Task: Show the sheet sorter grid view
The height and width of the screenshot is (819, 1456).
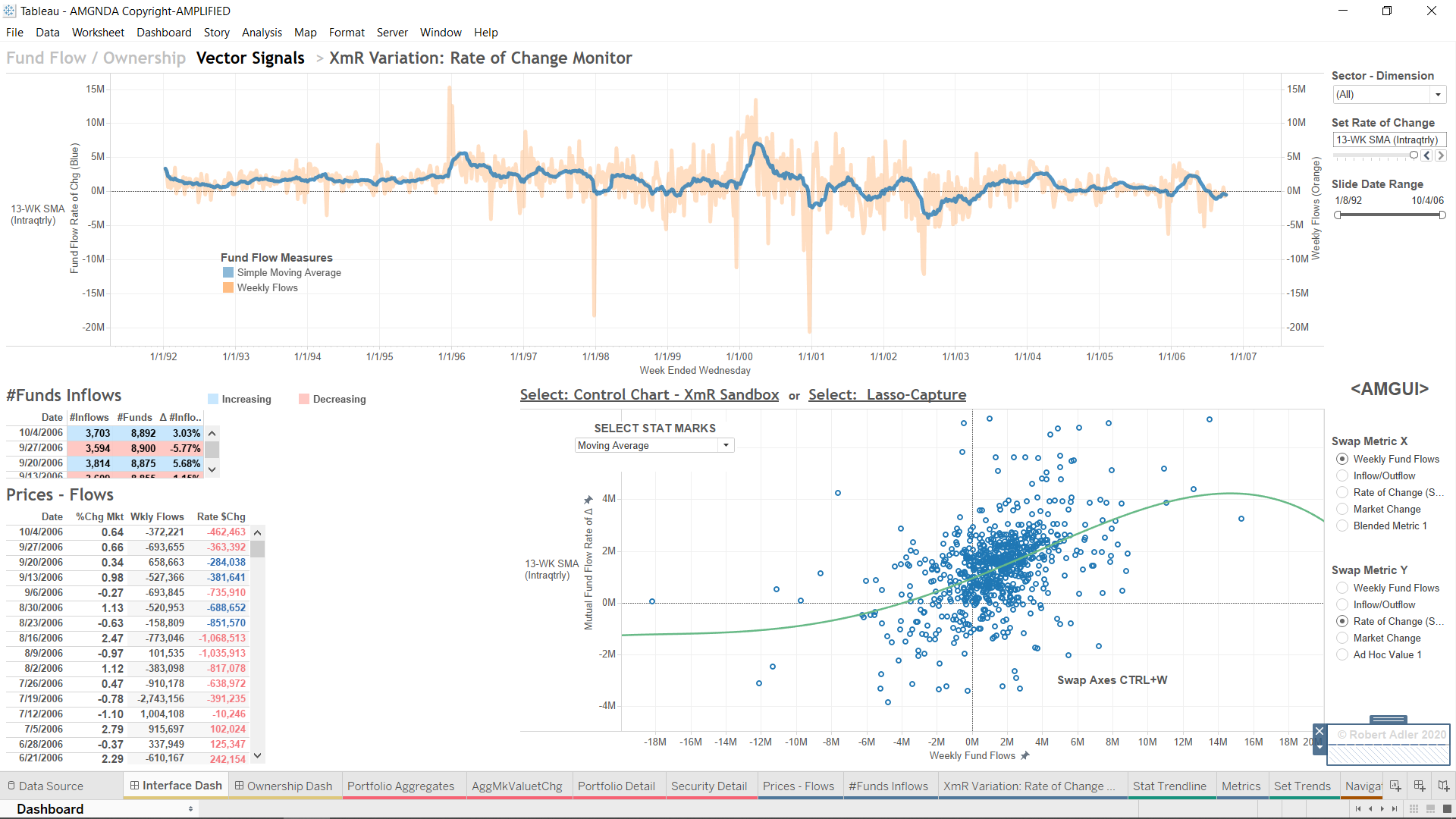Action: pyautogui.click(x=1414, y=809)
